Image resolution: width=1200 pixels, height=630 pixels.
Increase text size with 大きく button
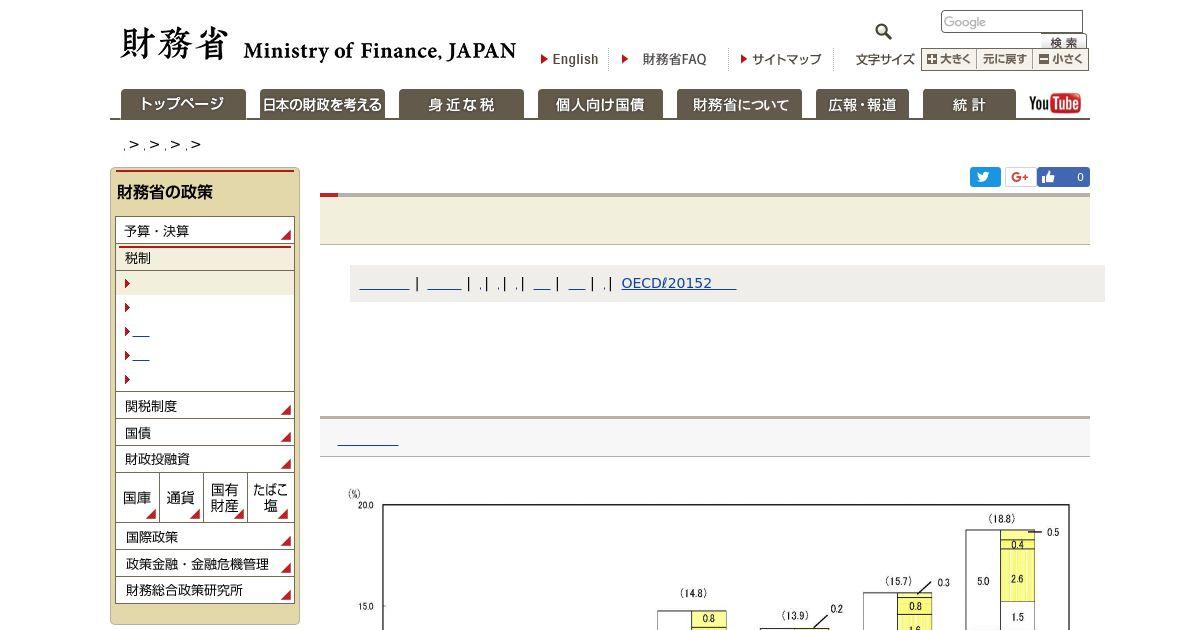pyautogui.click(x=949, y=59)
